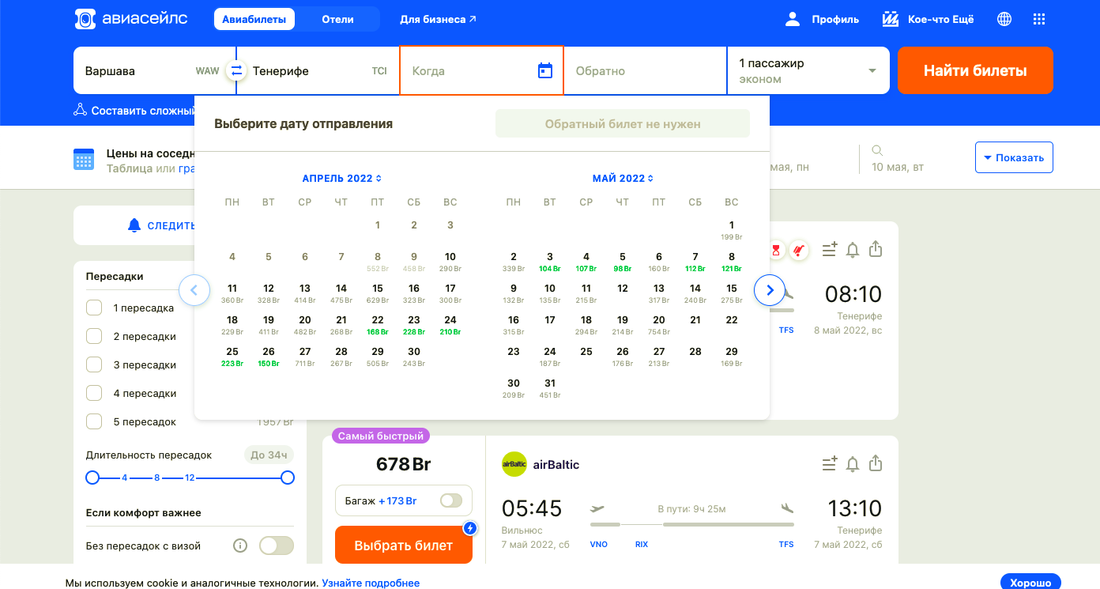Click the calendar icon in Когда field
The height and width of the screenshot is (589, 1100).
tap(545, 70)
